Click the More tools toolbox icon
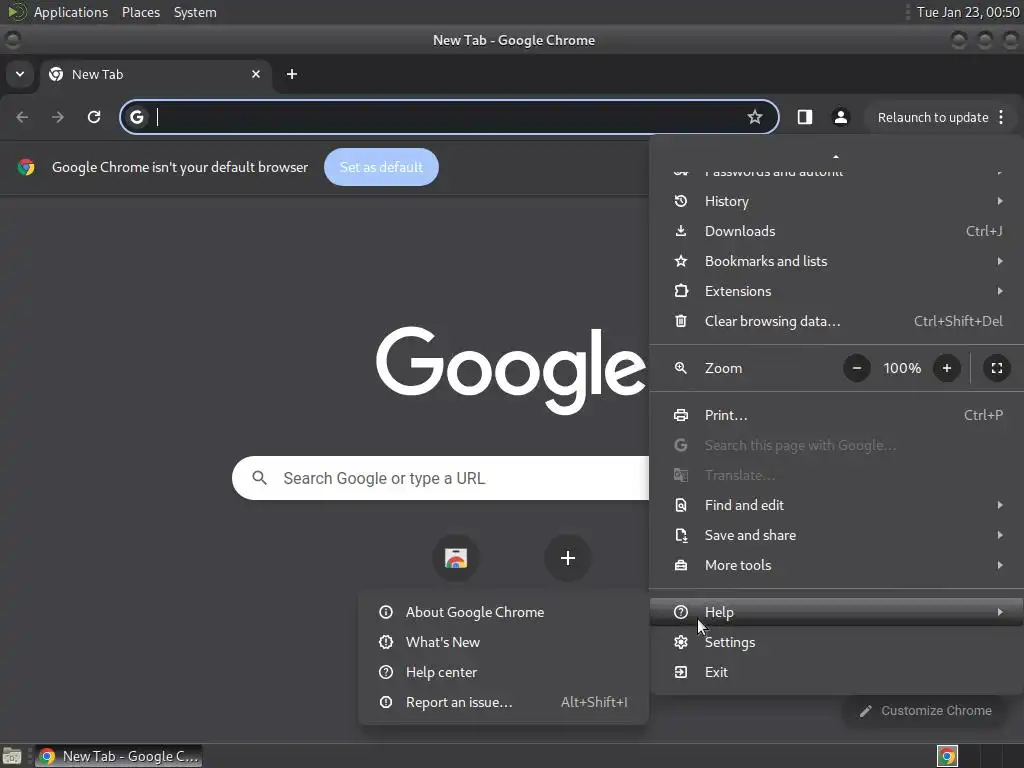The image size is (1024, 768). [680, 566]
